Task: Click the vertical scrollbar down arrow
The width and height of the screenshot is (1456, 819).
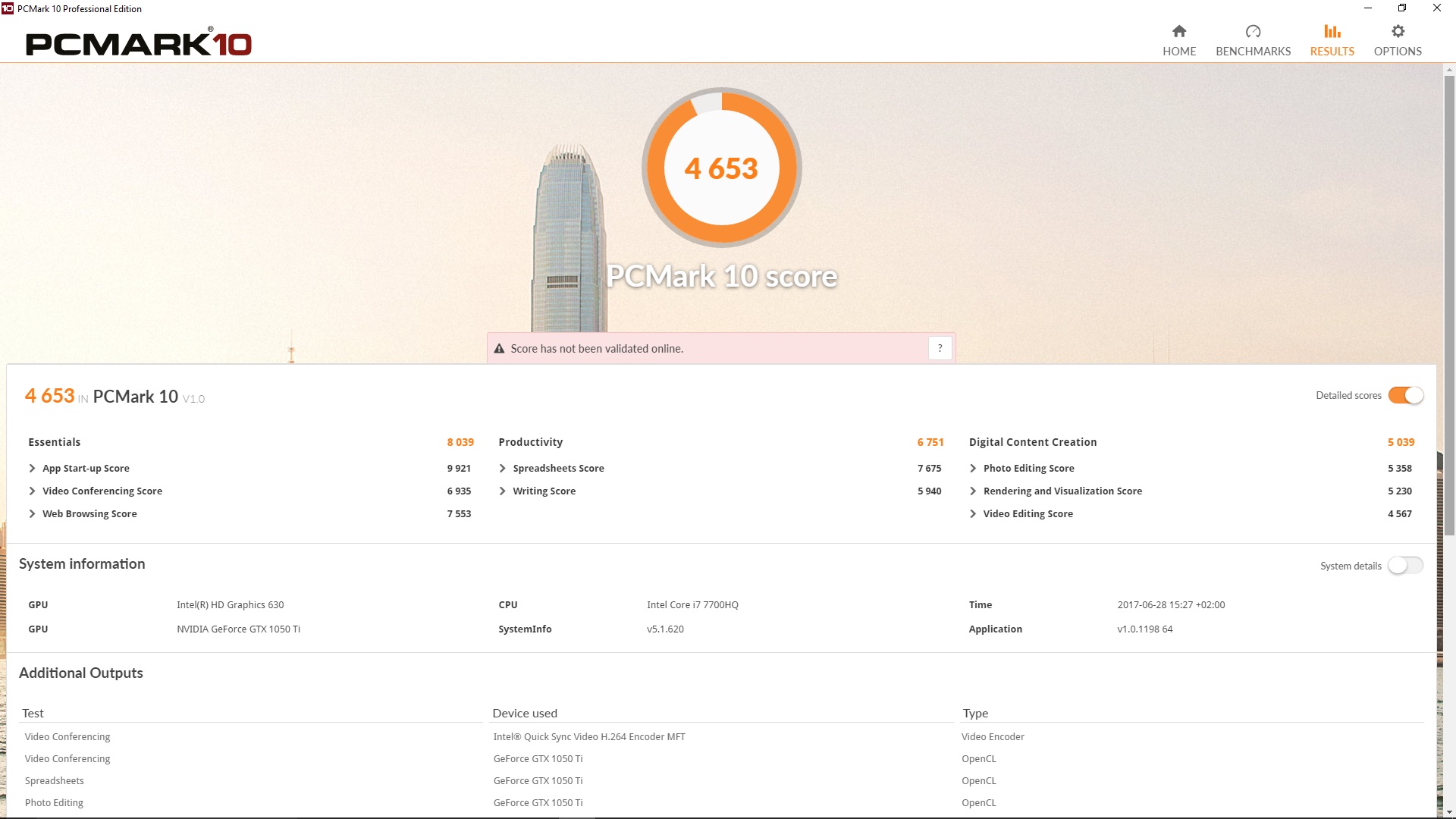Action: tap(1449, 811)
